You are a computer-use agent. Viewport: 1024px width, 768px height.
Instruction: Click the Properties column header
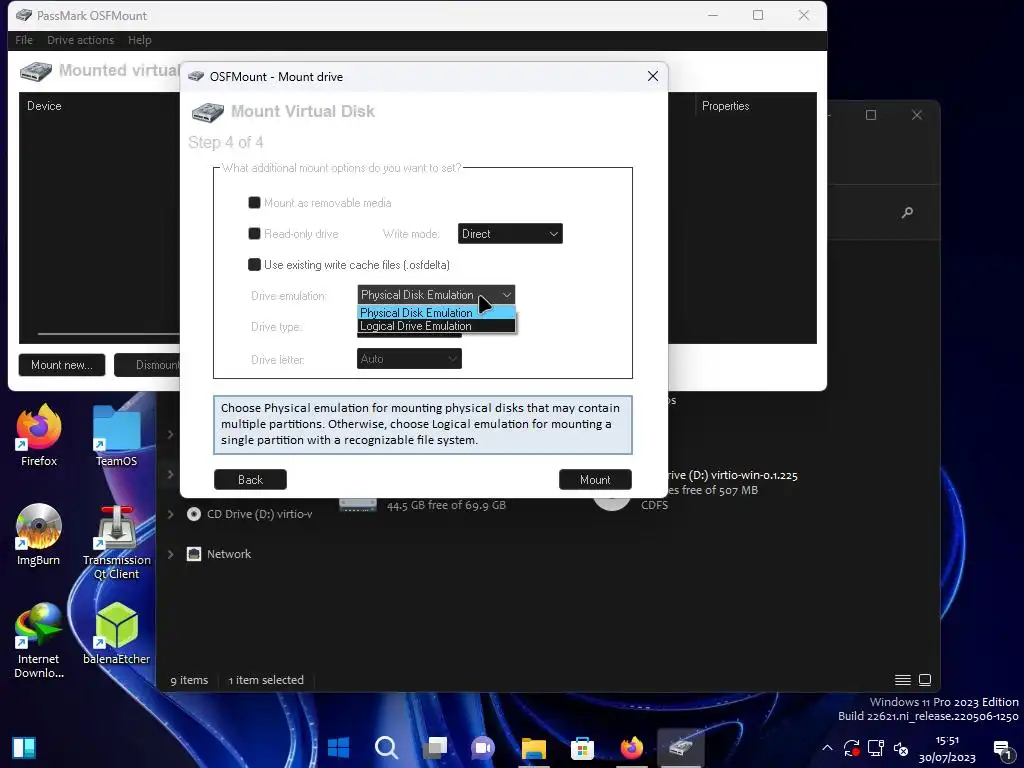[x=726, y=106]
